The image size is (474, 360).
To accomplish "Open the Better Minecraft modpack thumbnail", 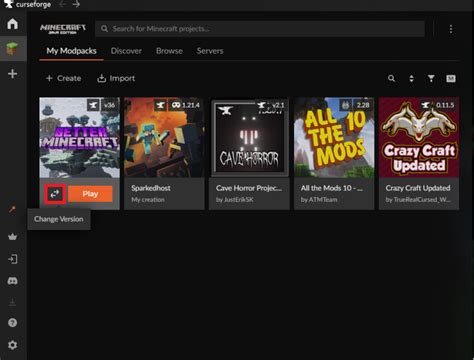I will [79, 137].
